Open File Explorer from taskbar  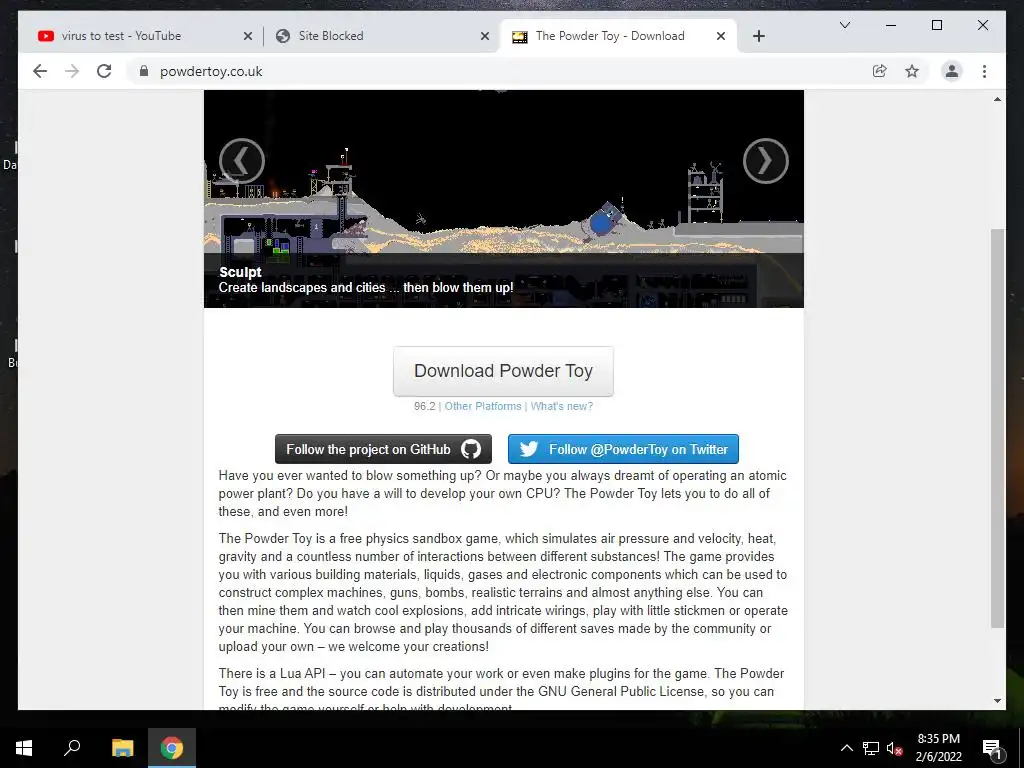pos(122,748)
